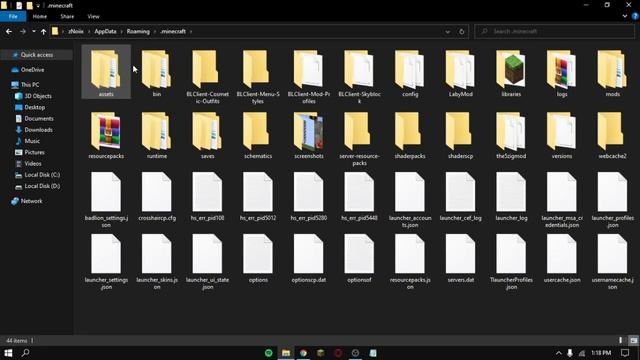Go back with the Back arrow

point(9,31)
